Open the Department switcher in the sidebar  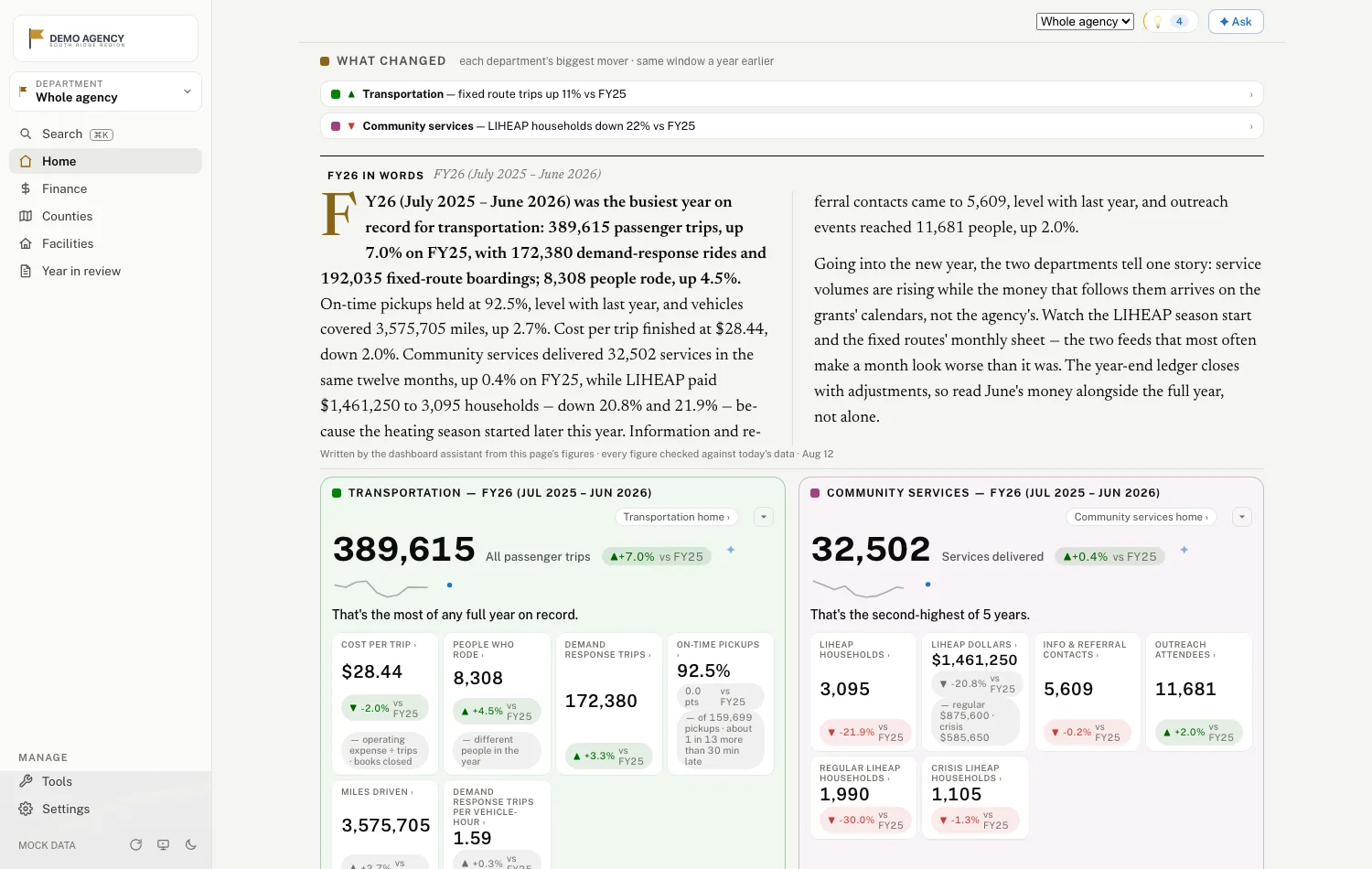click(x=105, y=91)
